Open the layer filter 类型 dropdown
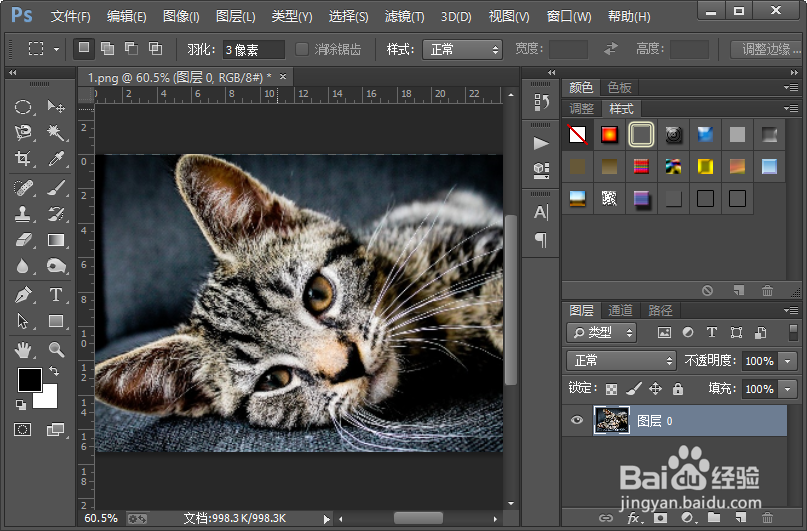Viewport: 807px width, 531px height. (602, 332)
